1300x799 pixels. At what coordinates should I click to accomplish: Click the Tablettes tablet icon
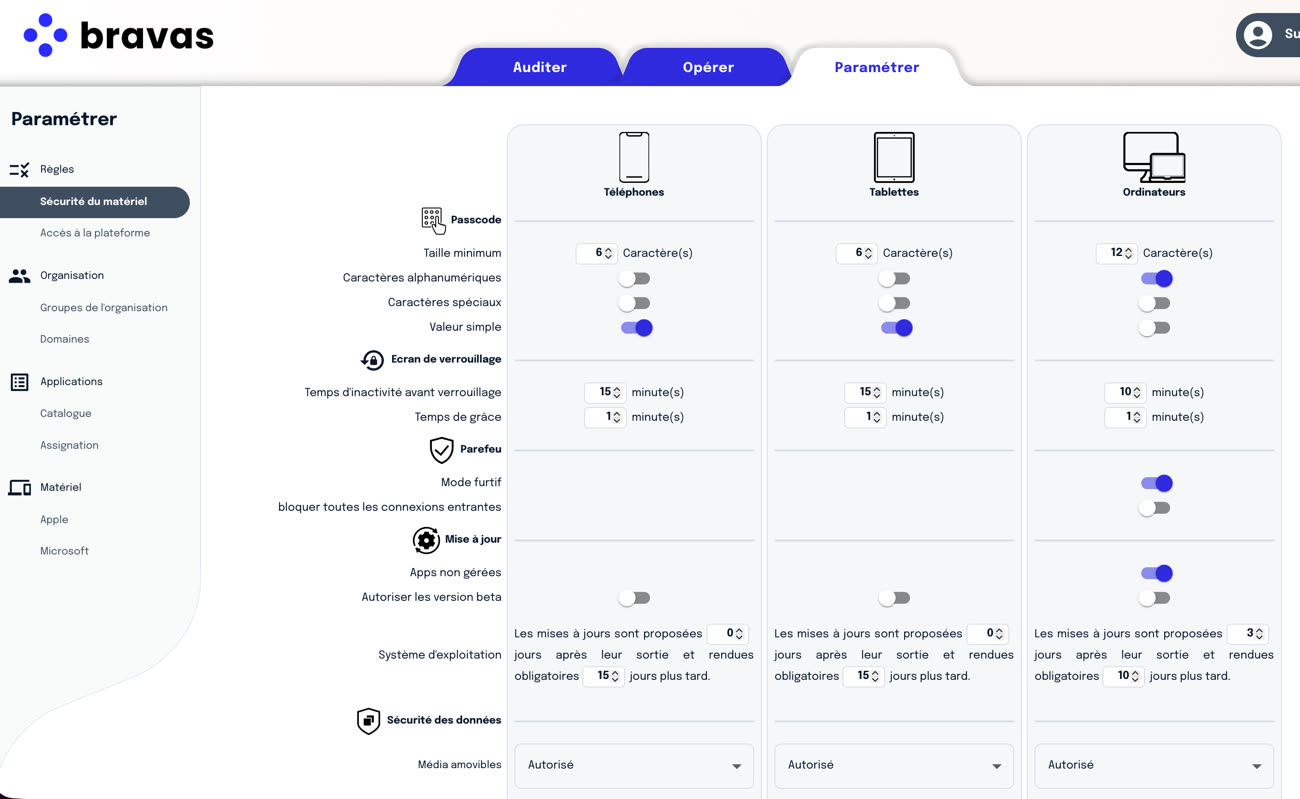(x=893, y=157)
